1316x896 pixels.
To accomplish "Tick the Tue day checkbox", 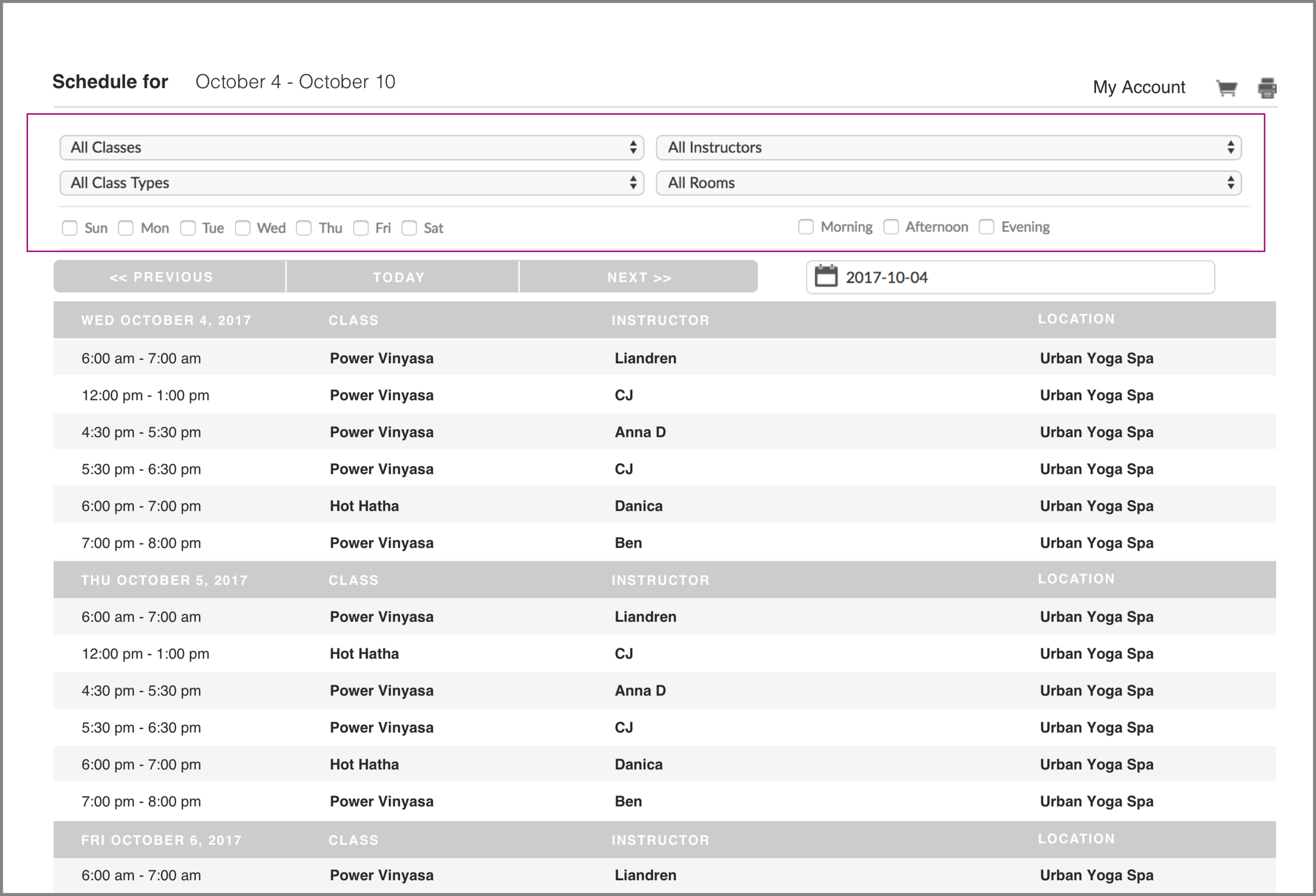I will point(187,227).
